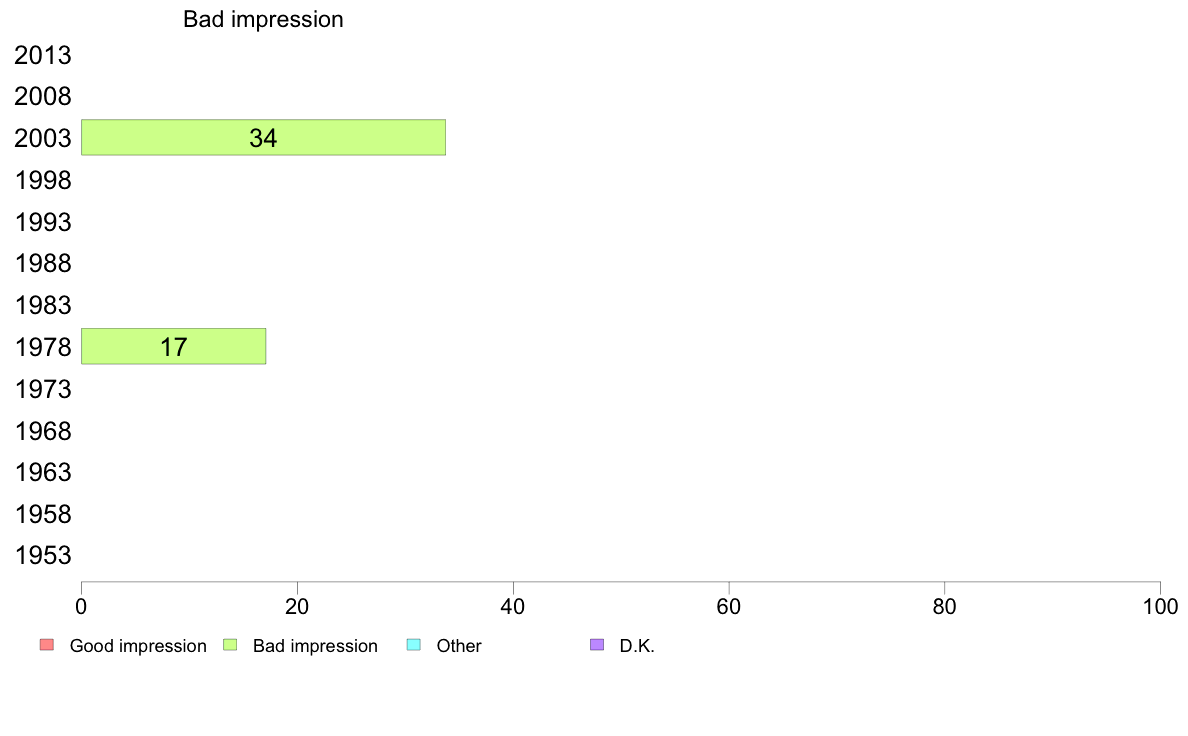
Task: Click the 2013 year label
Action: point(42,55)
